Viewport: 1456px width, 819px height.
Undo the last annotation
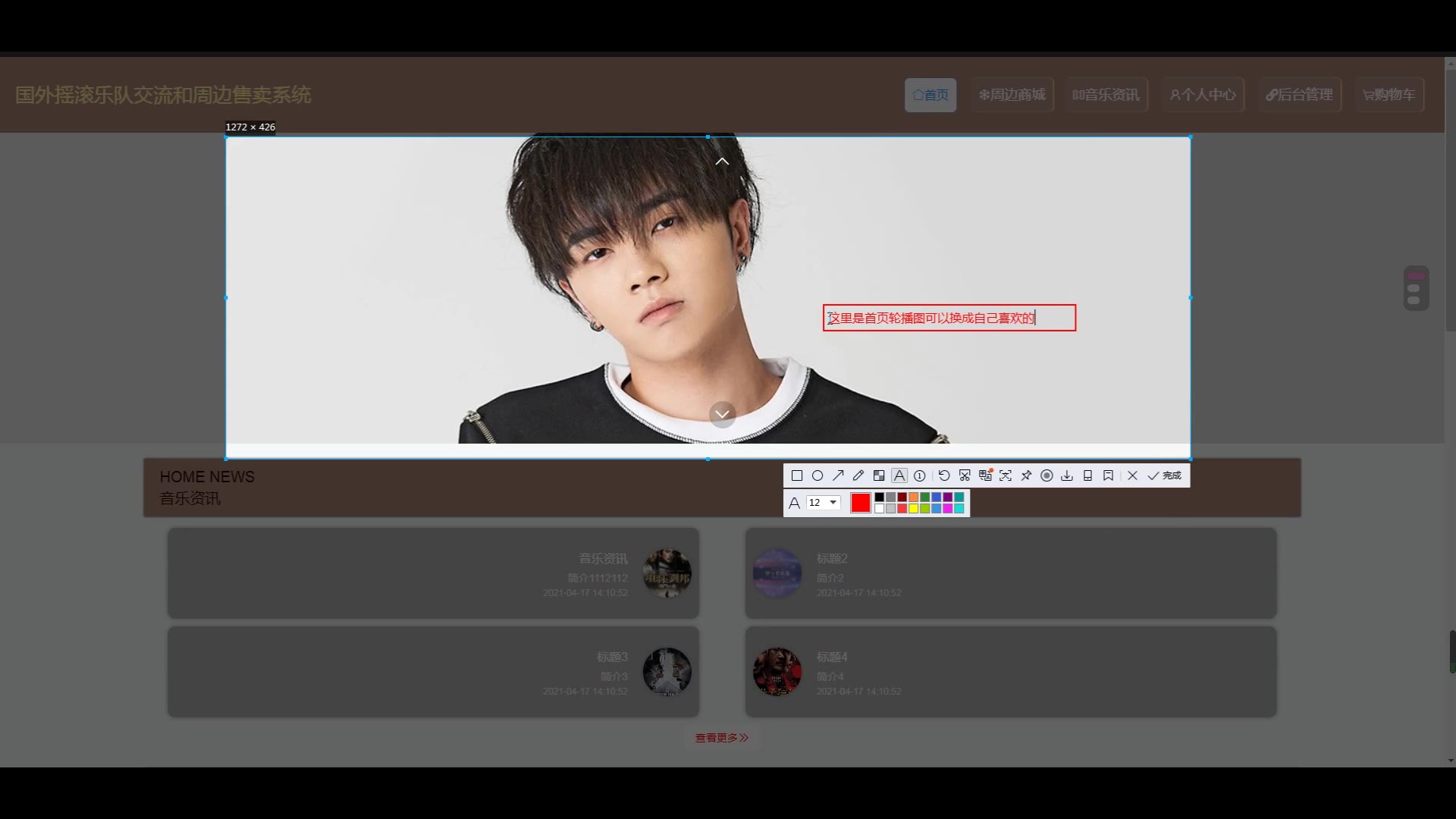944,475
